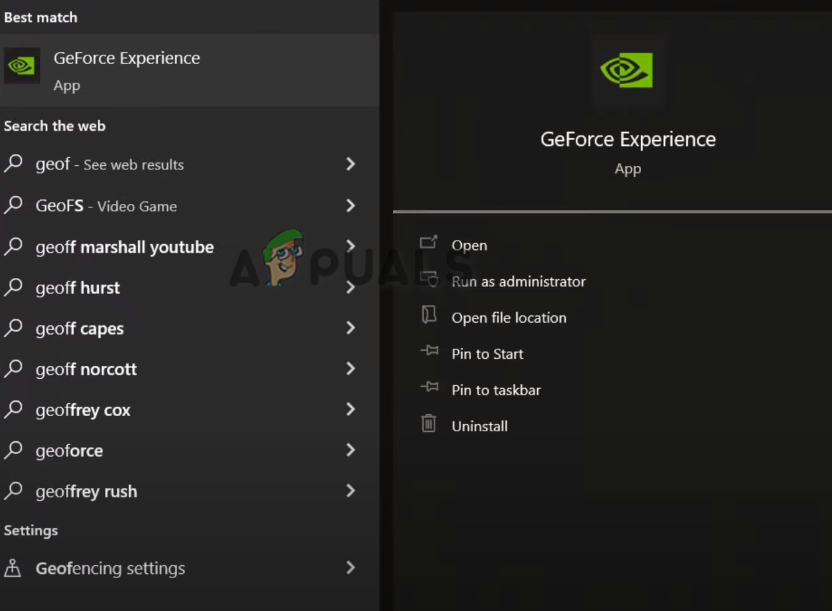Click the folder icon next to Open file location

coord(430,317)
